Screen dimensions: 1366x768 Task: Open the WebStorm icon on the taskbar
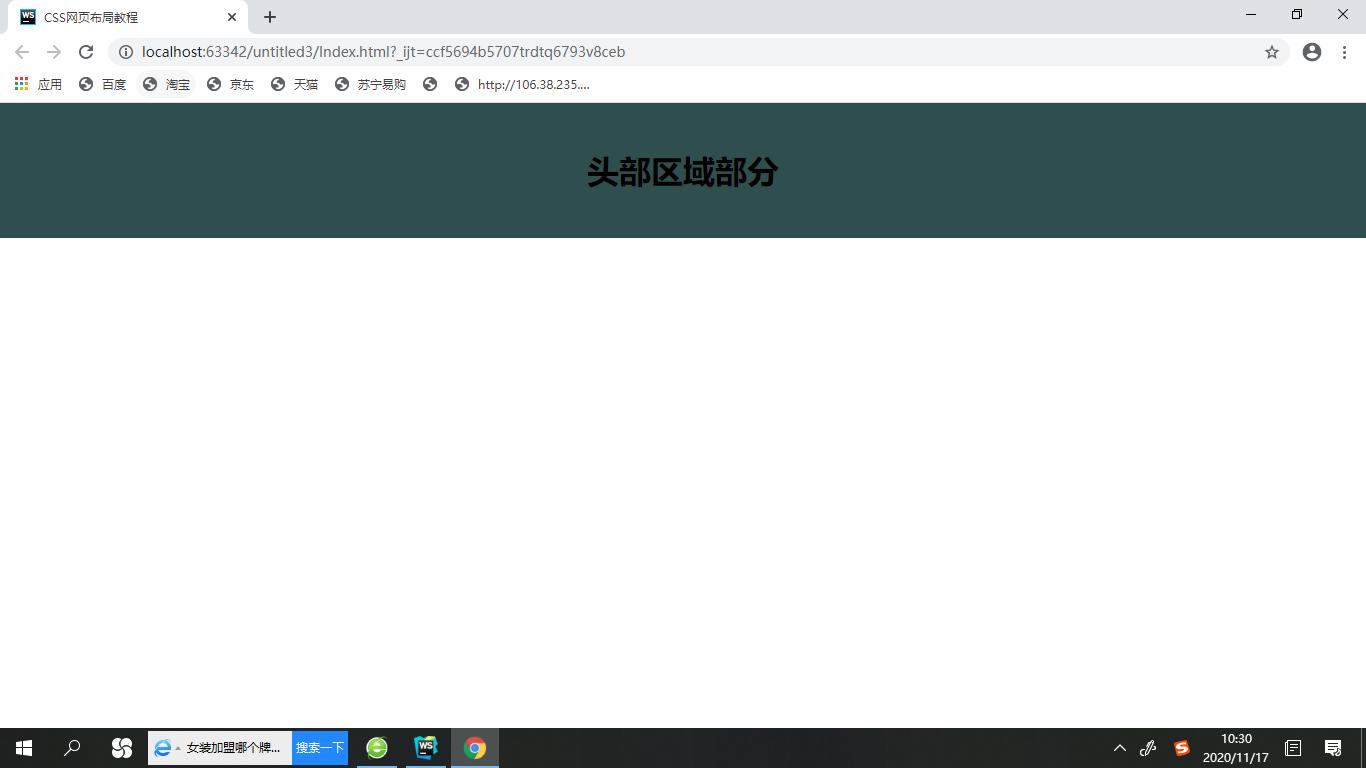[426, 747]
